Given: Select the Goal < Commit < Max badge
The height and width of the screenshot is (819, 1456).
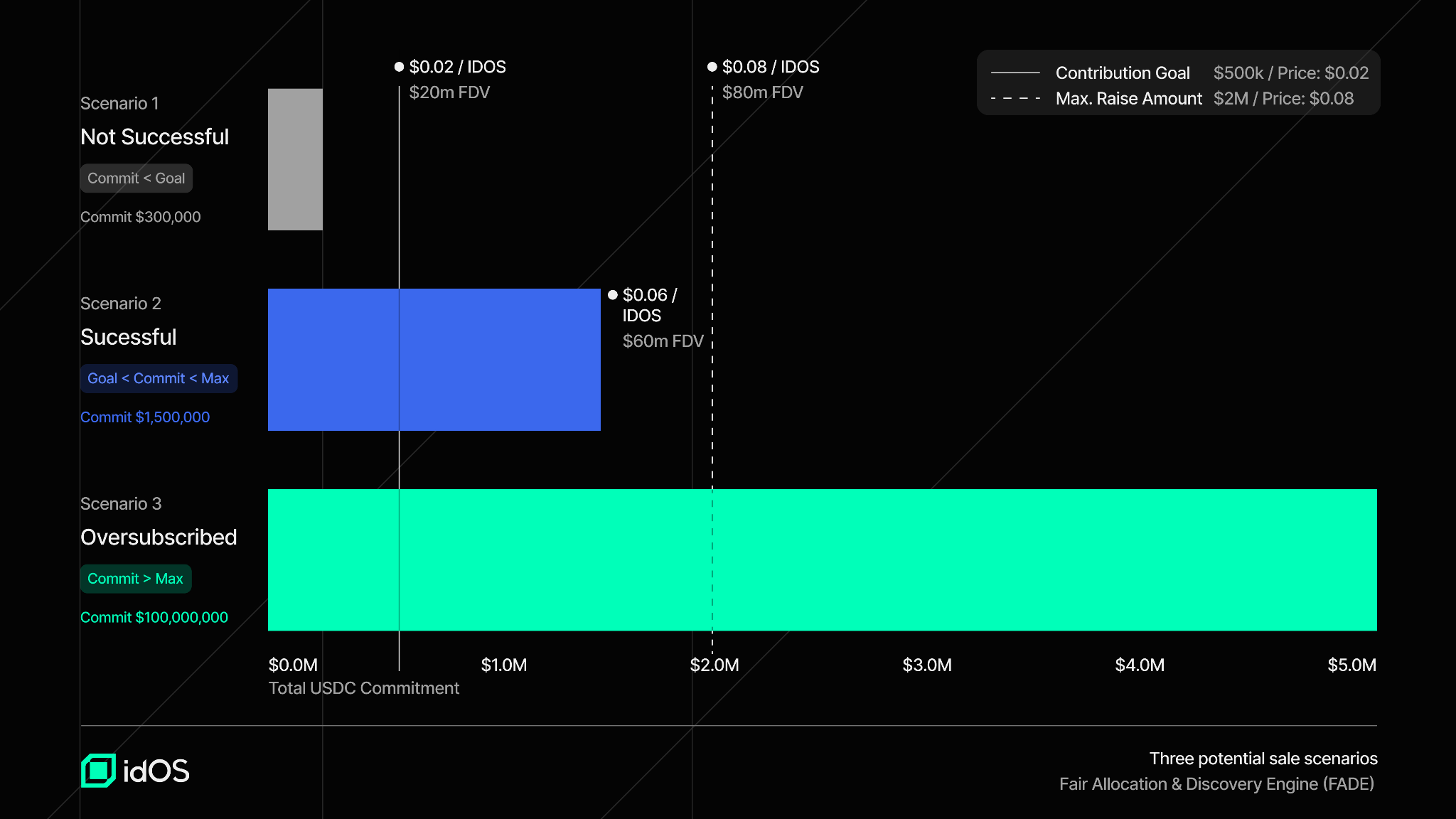Looking at the screenshot, I should coord(159,379).
